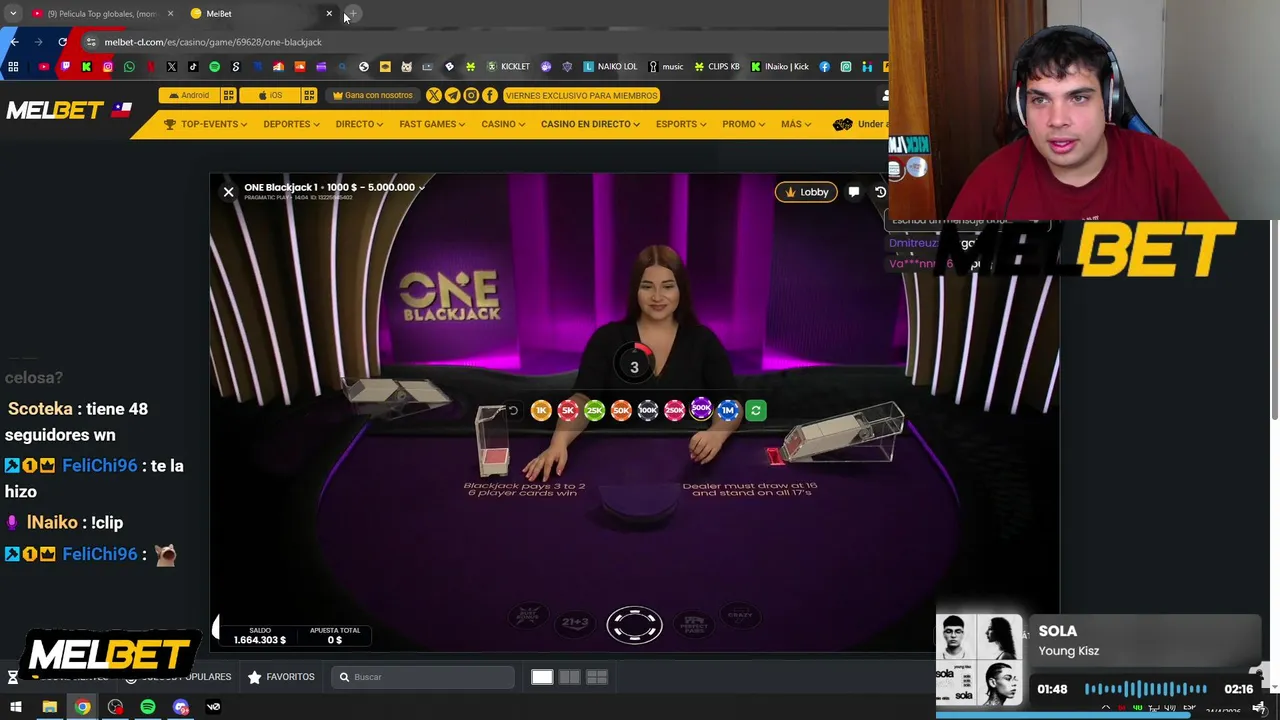
Task: Select the 25K betting chip
Action: (x=594, y=410)
